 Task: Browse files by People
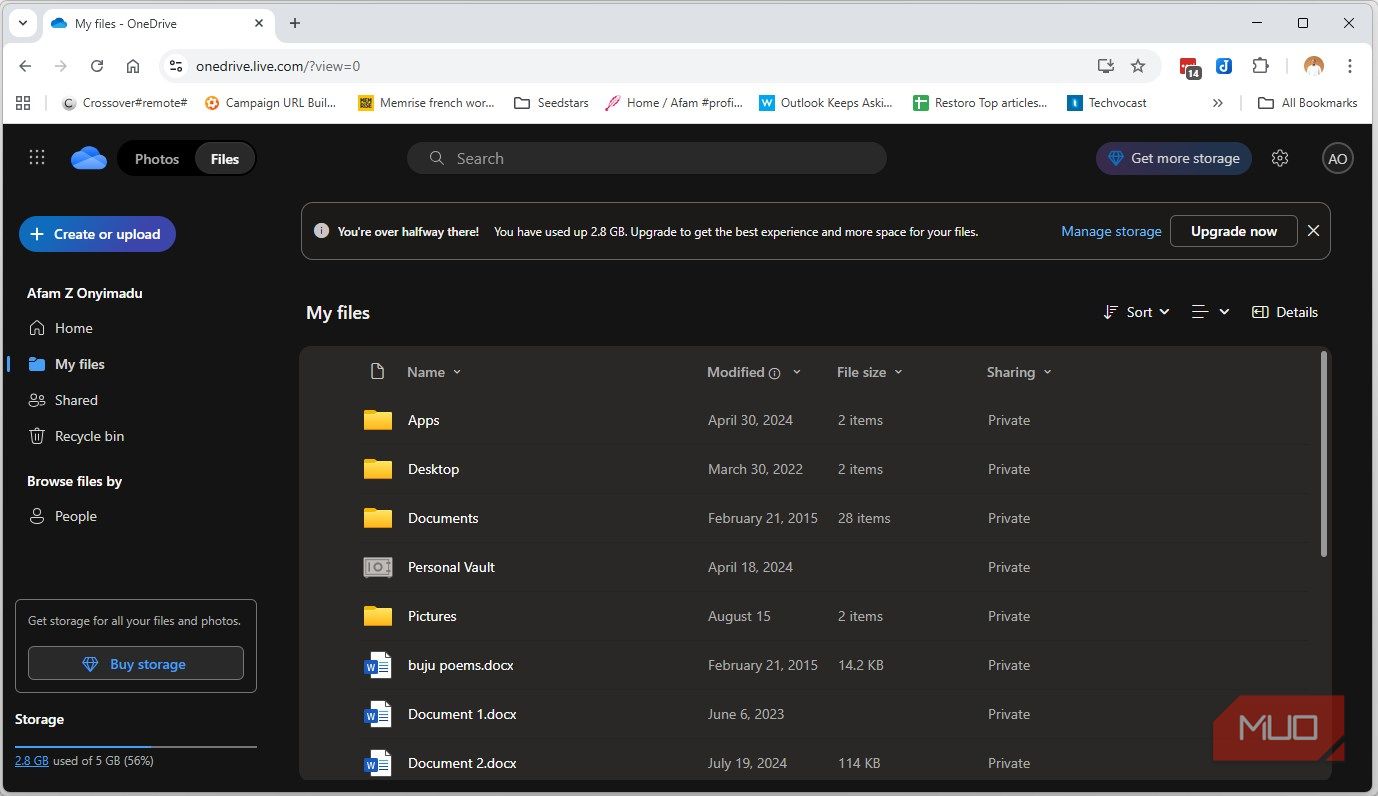(x=75, y=516)
